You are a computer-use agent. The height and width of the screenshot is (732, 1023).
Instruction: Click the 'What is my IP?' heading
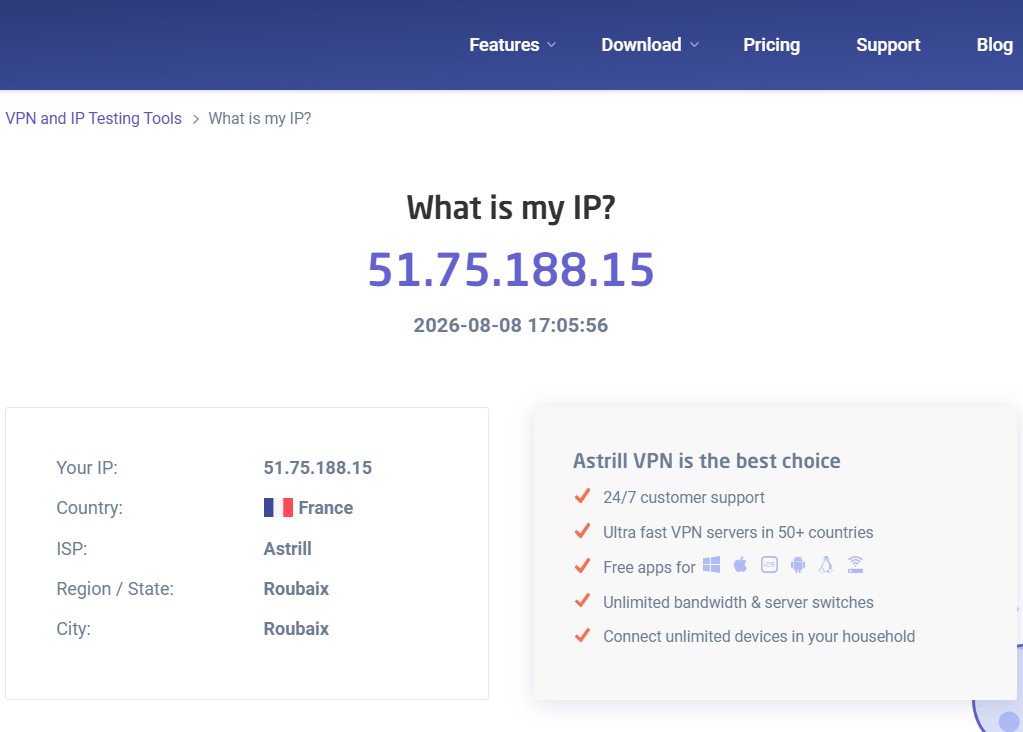[x=511, y=208]
